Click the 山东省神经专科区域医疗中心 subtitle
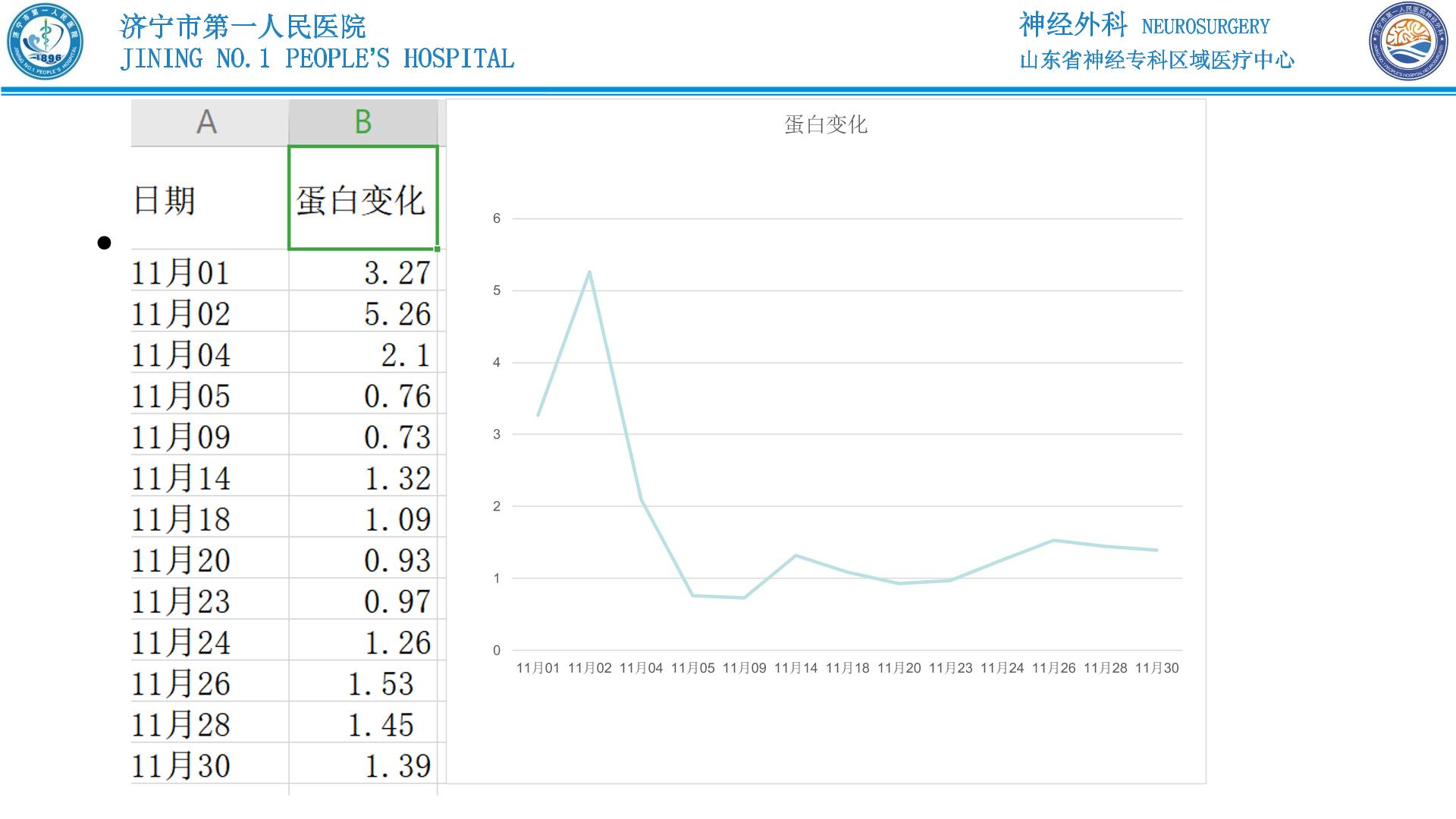Screen dimensions: 1456x819 (x=1156, y=60)
